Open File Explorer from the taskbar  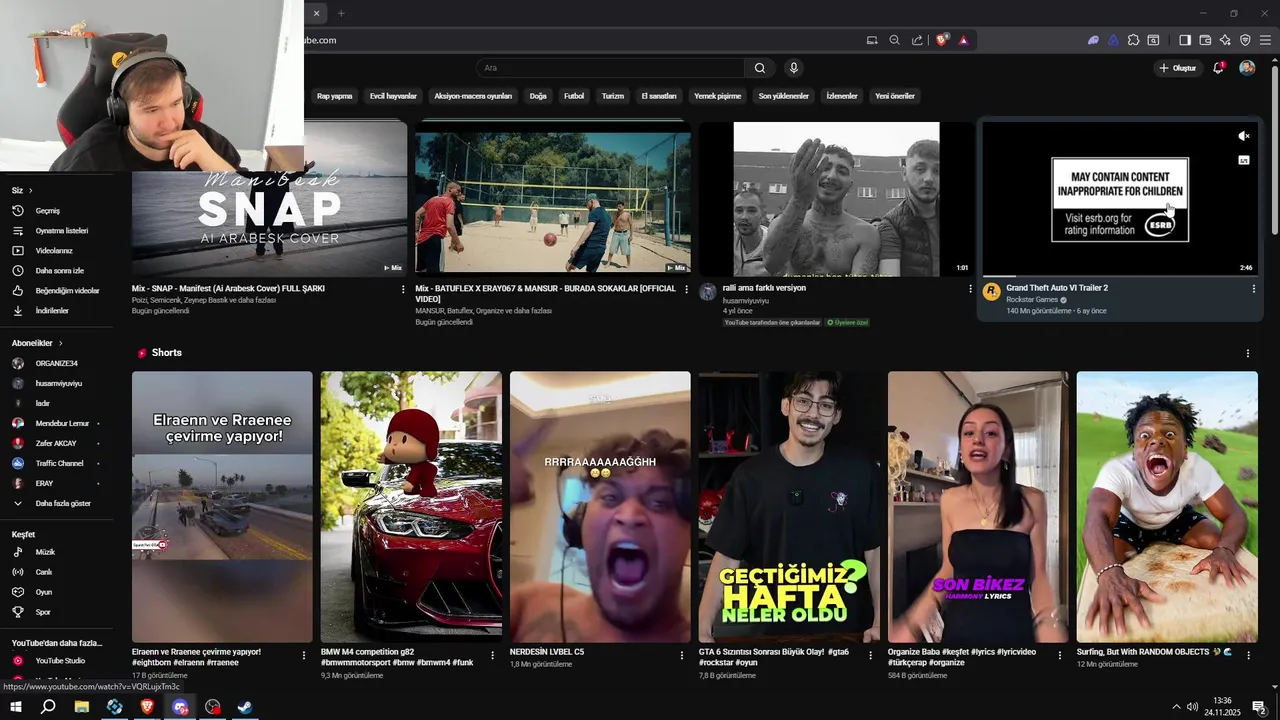click(x=82, y=707)
